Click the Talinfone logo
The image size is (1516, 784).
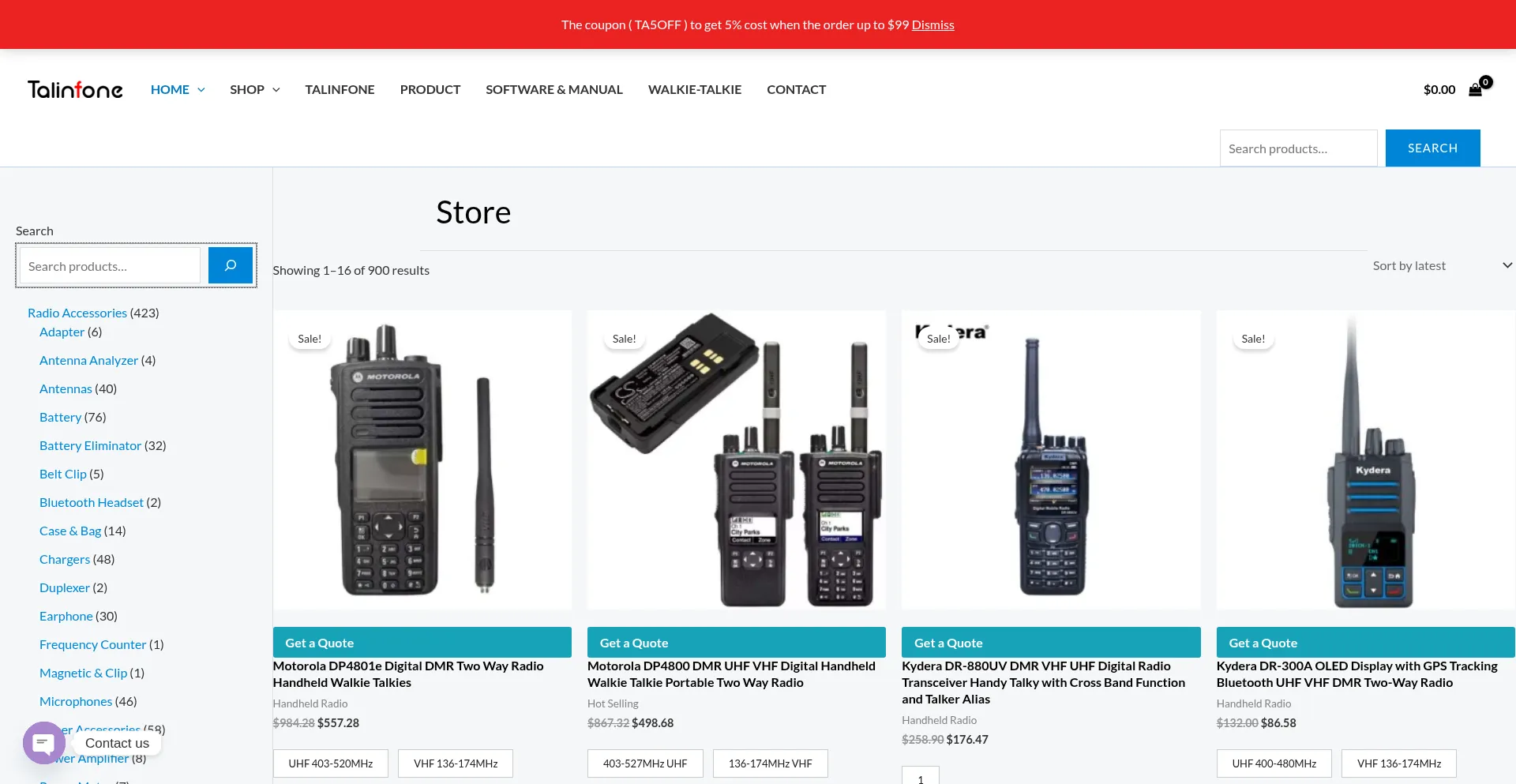(75, 90)
